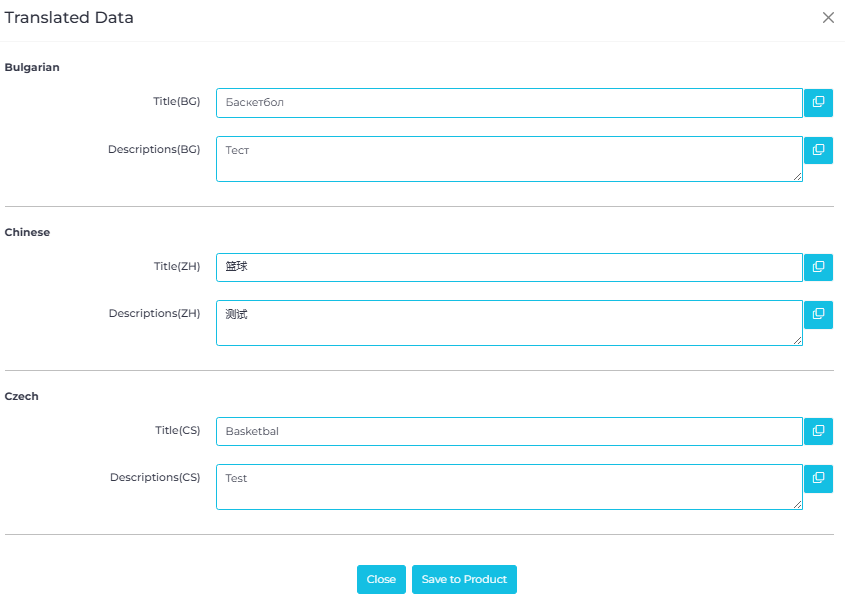Copy the Descriptions(CS) text
The width and height of the screenshot is (845, 598).
pos(818,478)
